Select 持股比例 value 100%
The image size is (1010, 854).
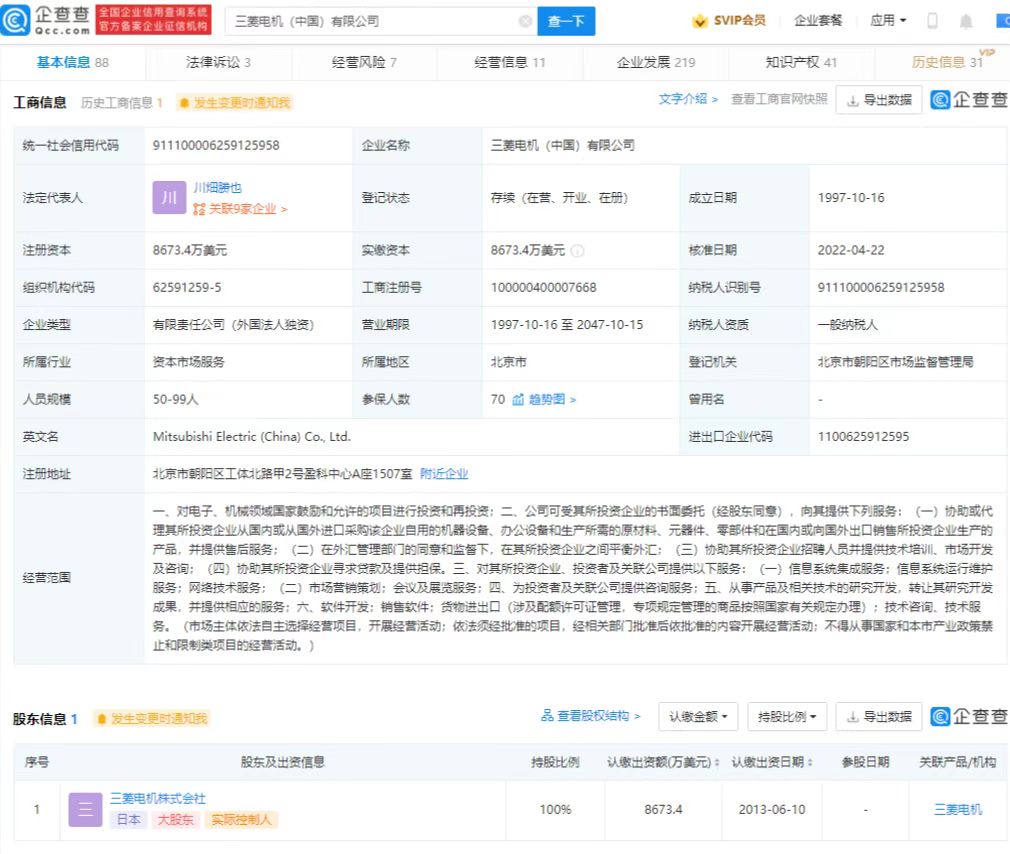pyautogui.click(x=555, y=810)
